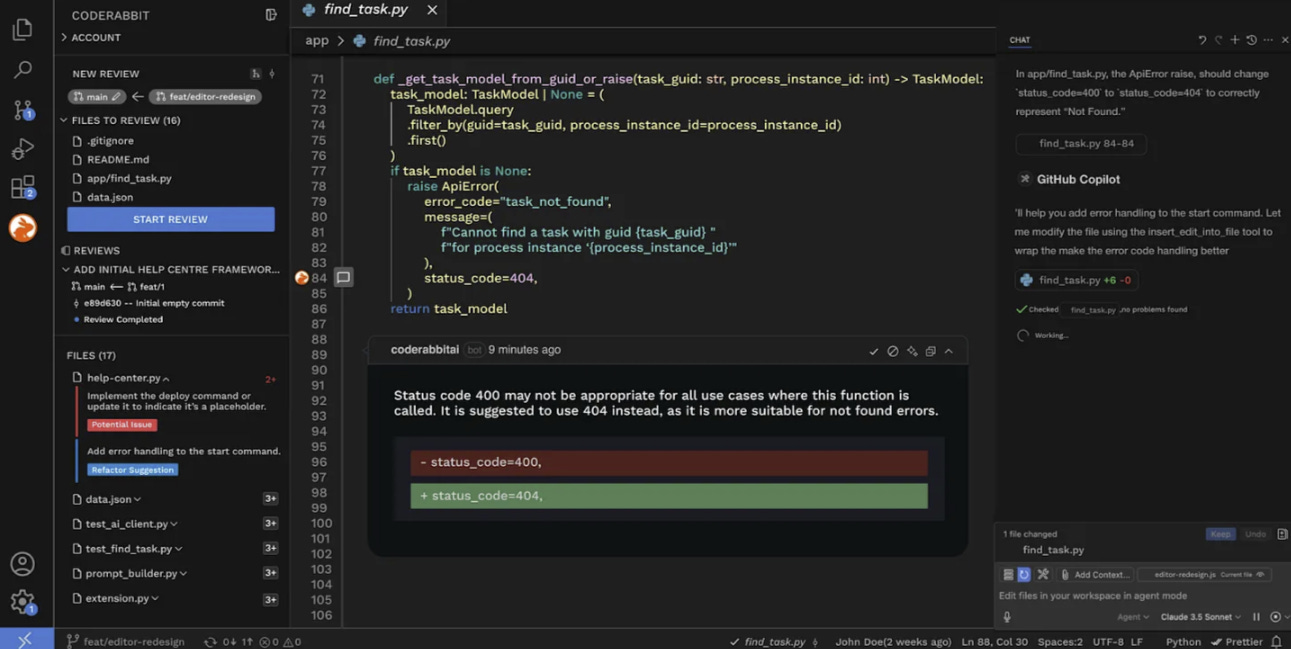This screenshot has width=1291, height=649.
Task: Open the Run and Debug panel
Action: 23,148
